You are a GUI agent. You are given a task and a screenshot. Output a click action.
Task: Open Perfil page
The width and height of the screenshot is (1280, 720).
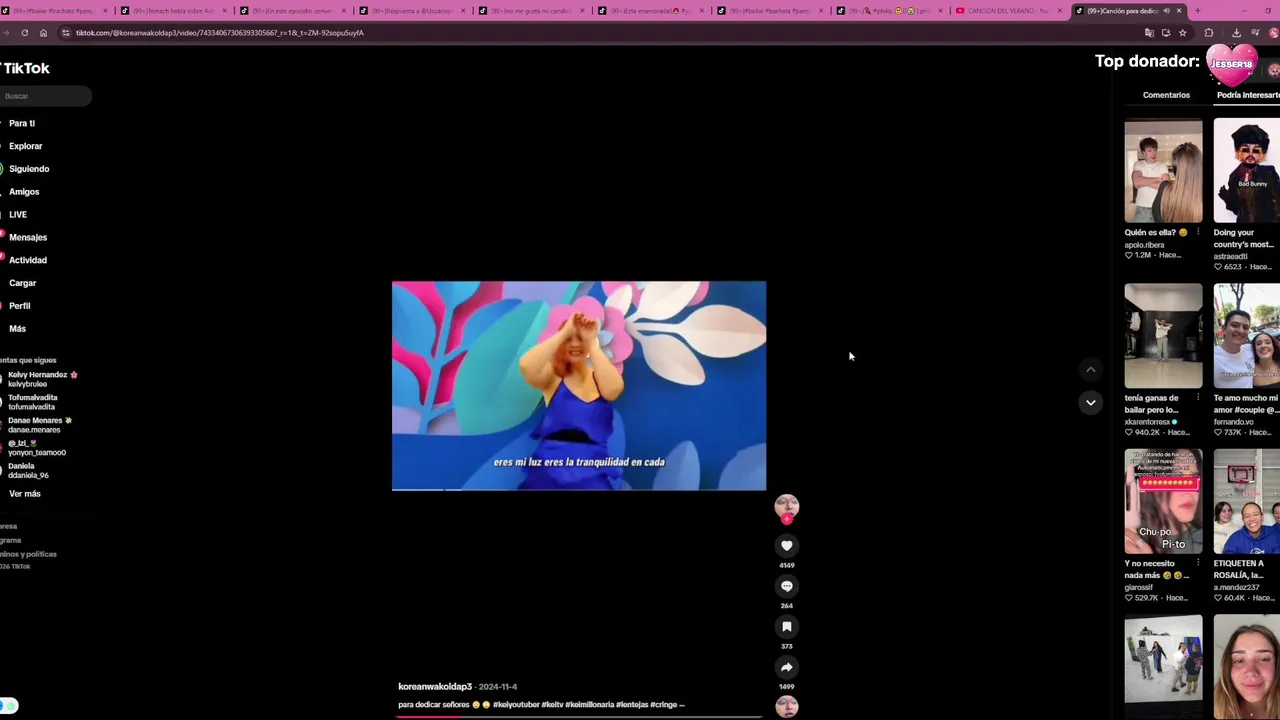(20, 306)
